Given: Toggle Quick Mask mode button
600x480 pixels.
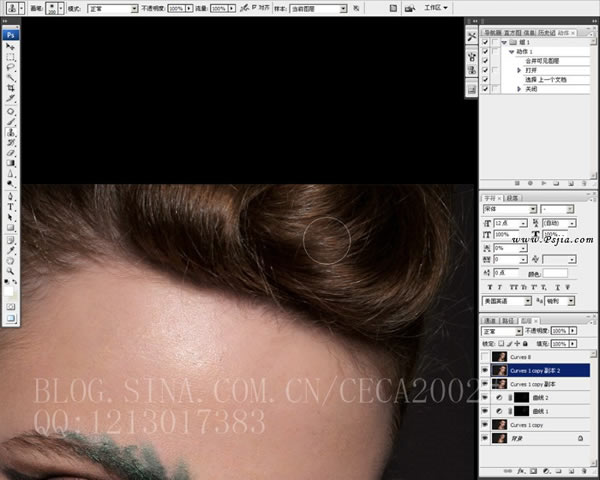Looking at the screenshot, I should point(10,307).
